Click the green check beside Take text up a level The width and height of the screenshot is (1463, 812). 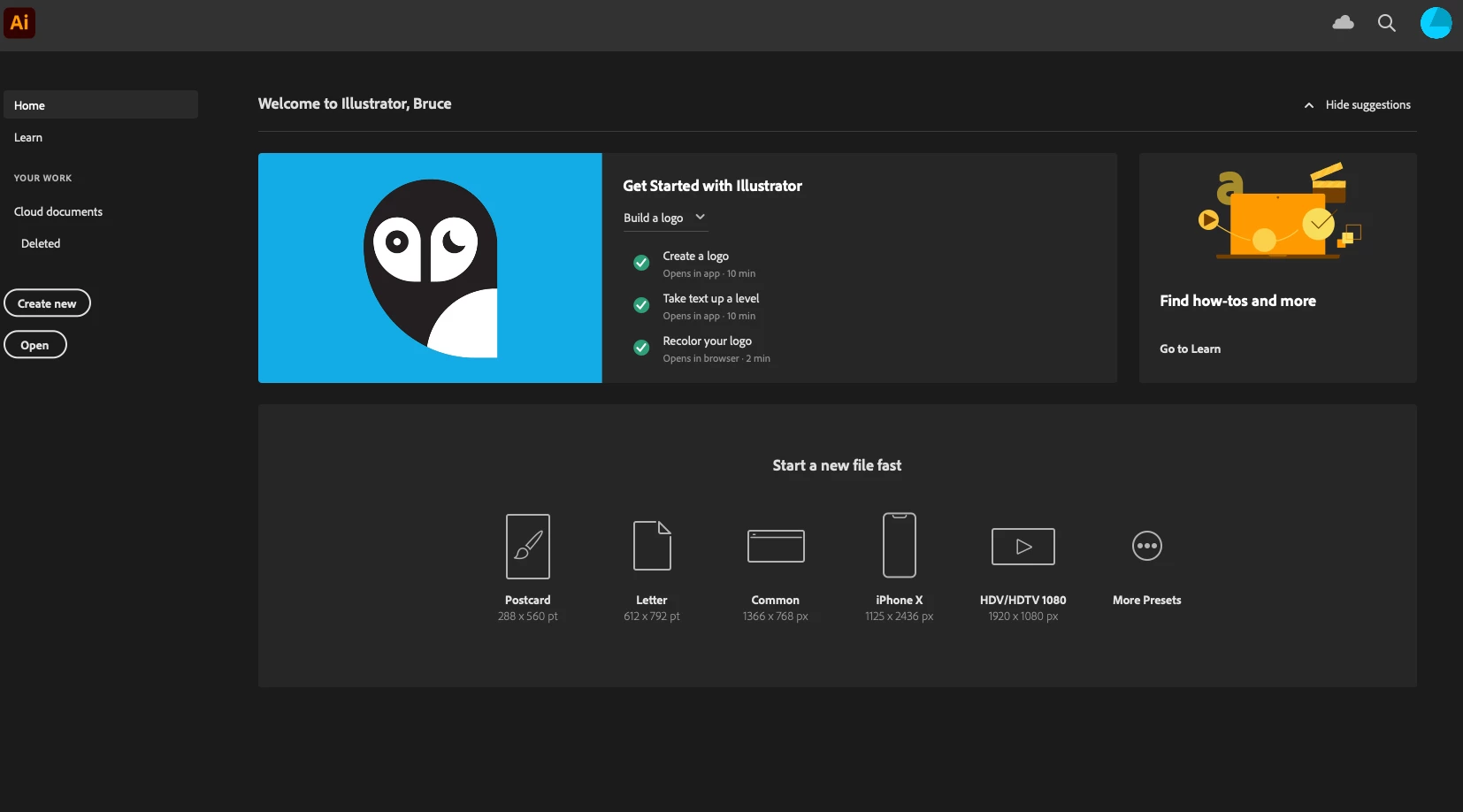[641, 305]
